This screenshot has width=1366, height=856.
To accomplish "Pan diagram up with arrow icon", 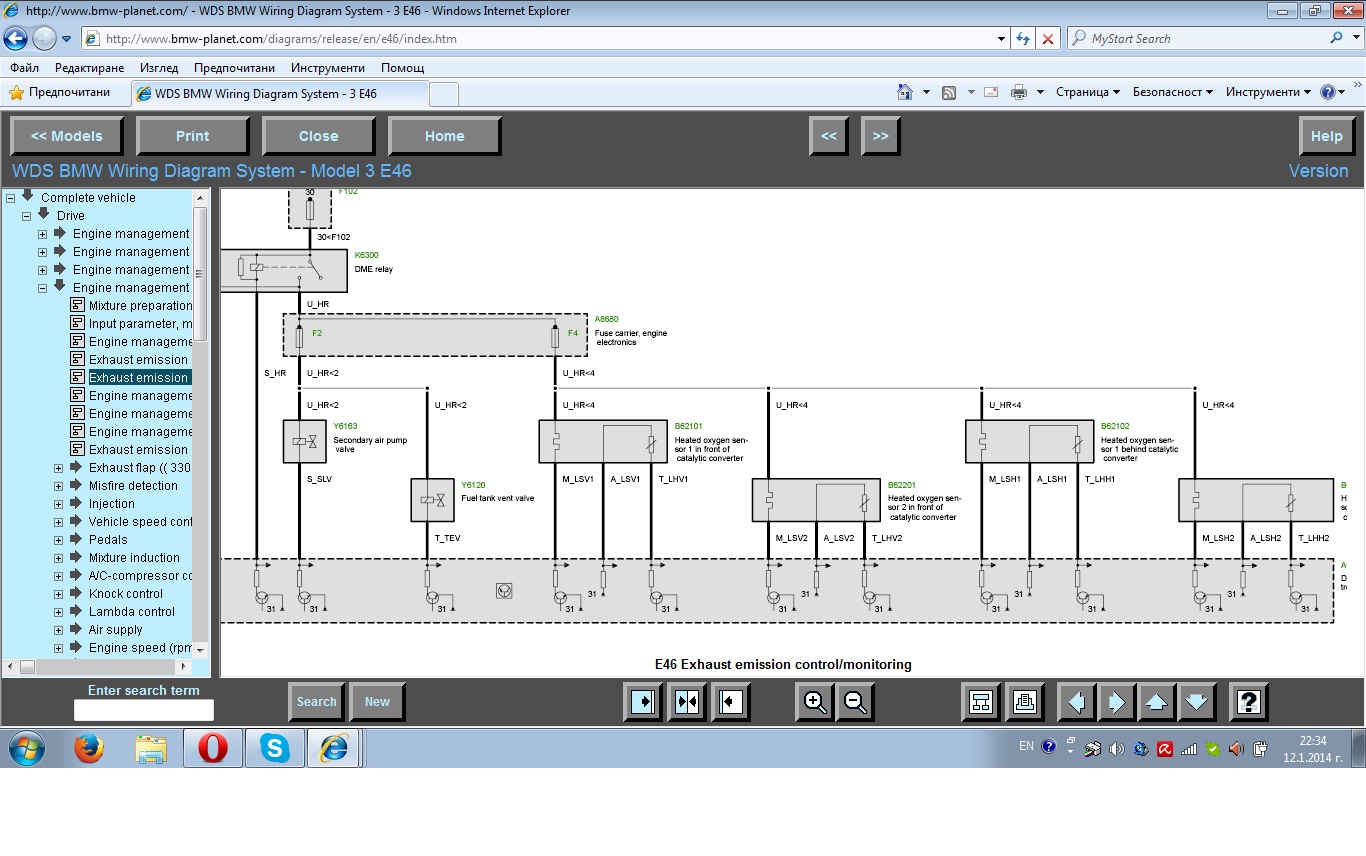I will 1157,702.
